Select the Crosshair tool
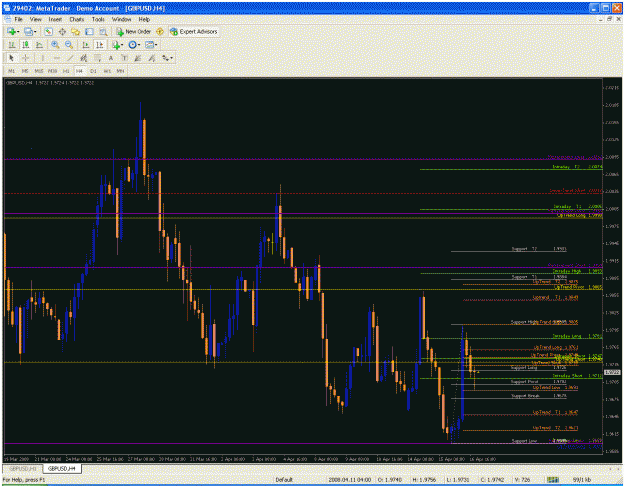 [25, 58]
